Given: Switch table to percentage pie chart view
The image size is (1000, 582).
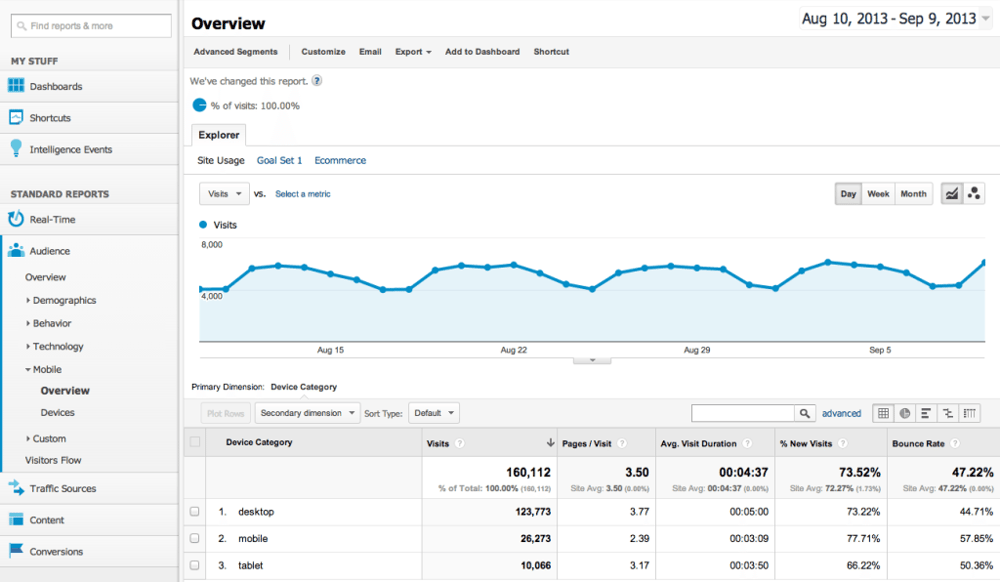Looking at the screenshot, I should 906,412.
